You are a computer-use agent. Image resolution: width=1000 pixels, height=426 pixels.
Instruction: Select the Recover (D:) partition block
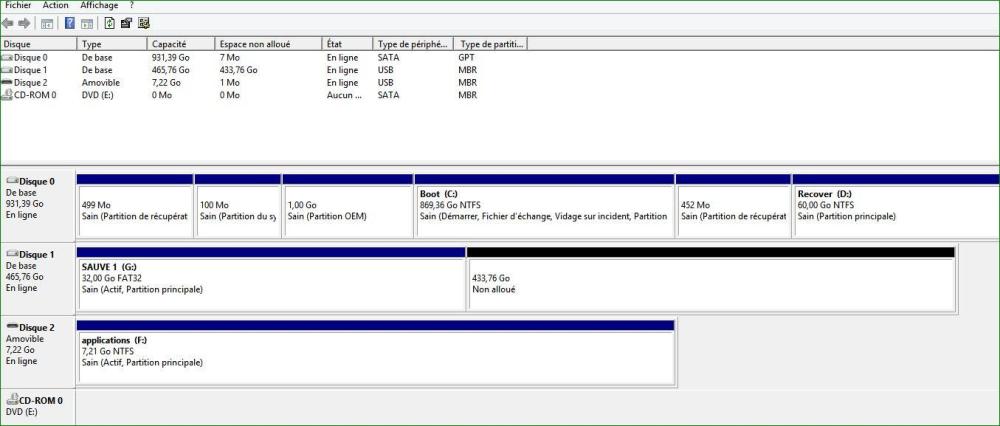click(895, 210)
